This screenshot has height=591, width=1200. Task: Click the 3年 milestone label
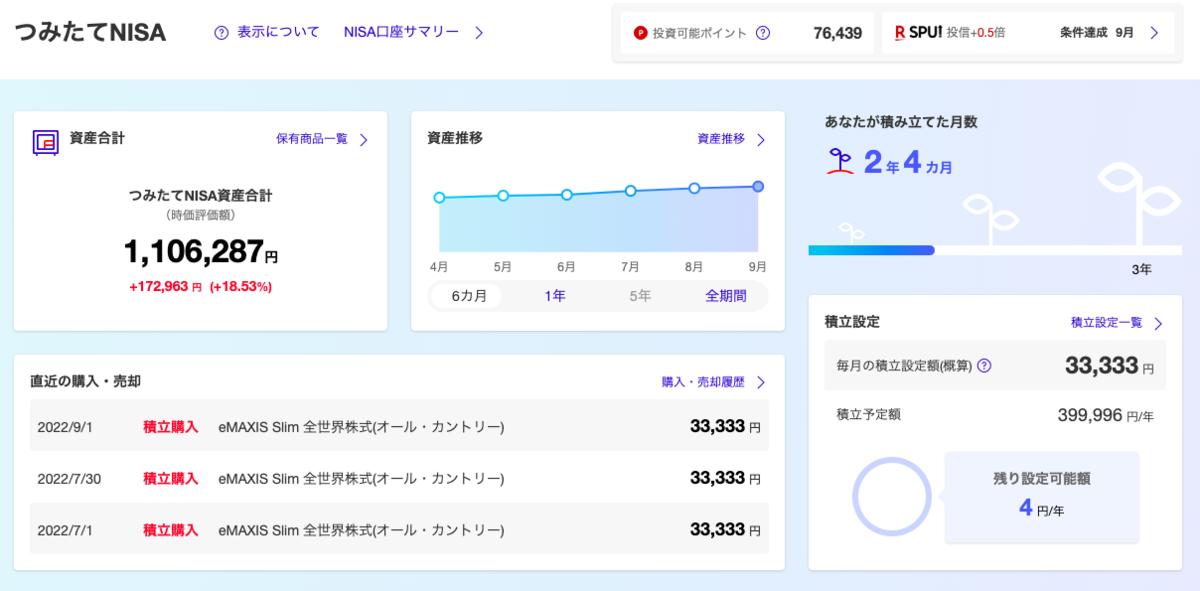pyautogui.click(x=1142, y=269)
